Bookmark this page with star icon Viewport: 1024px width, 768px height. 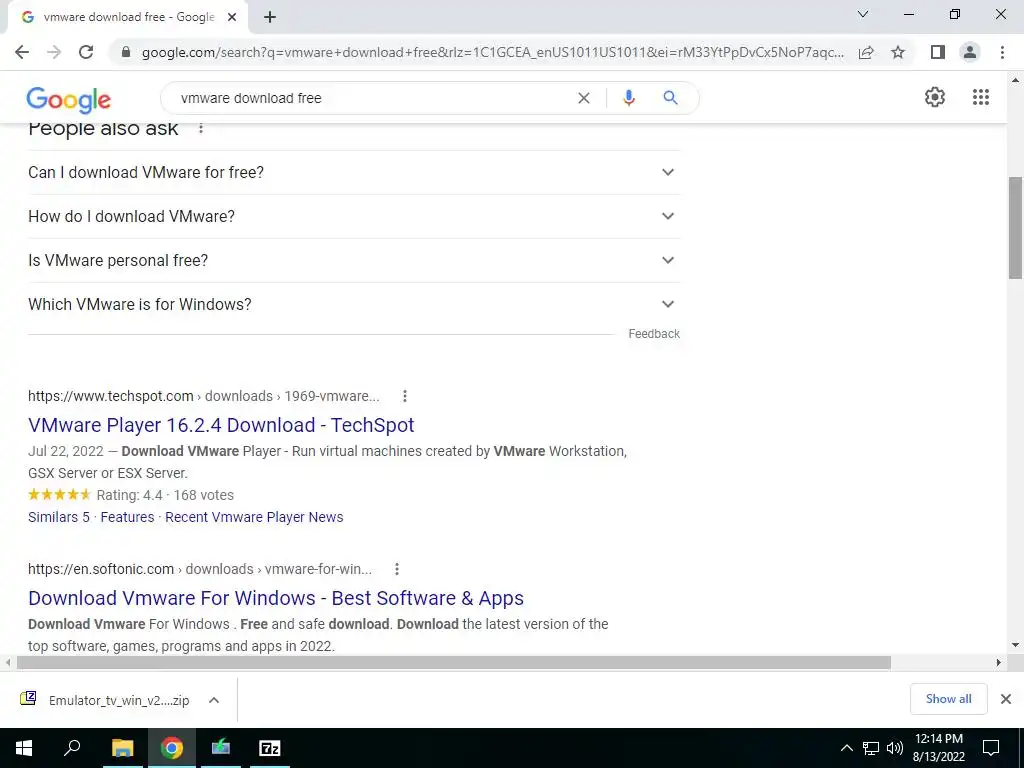[x=898, y=52]
